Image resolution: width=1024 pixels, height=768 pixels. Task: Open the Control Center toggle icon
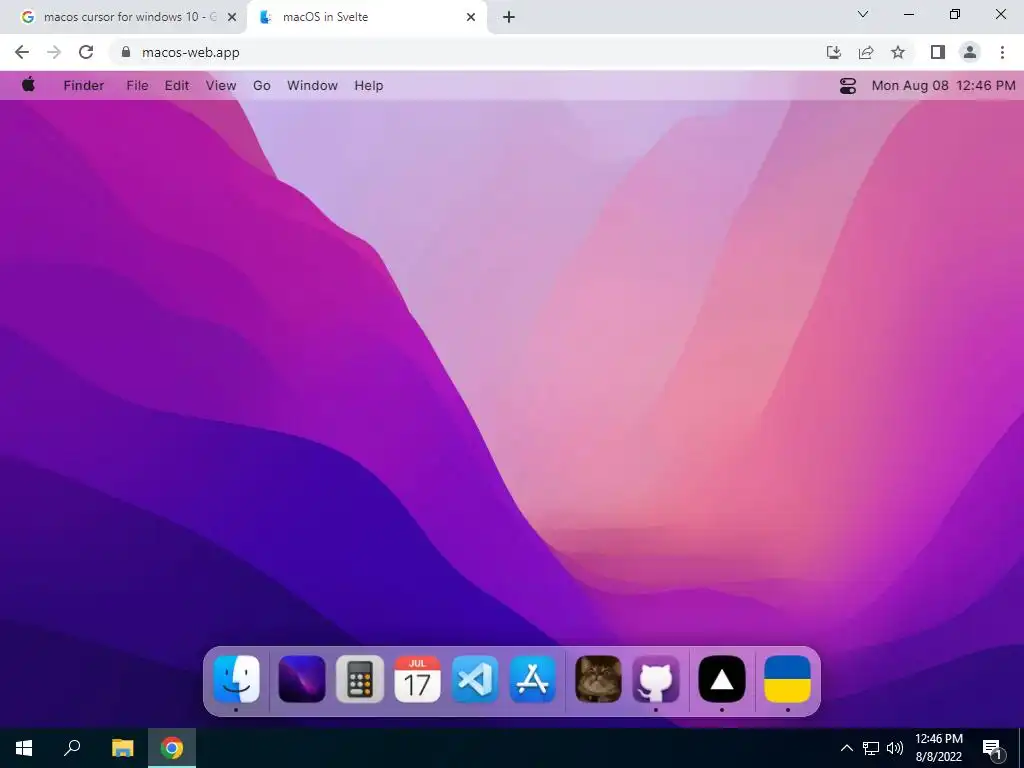pos(848,86)
